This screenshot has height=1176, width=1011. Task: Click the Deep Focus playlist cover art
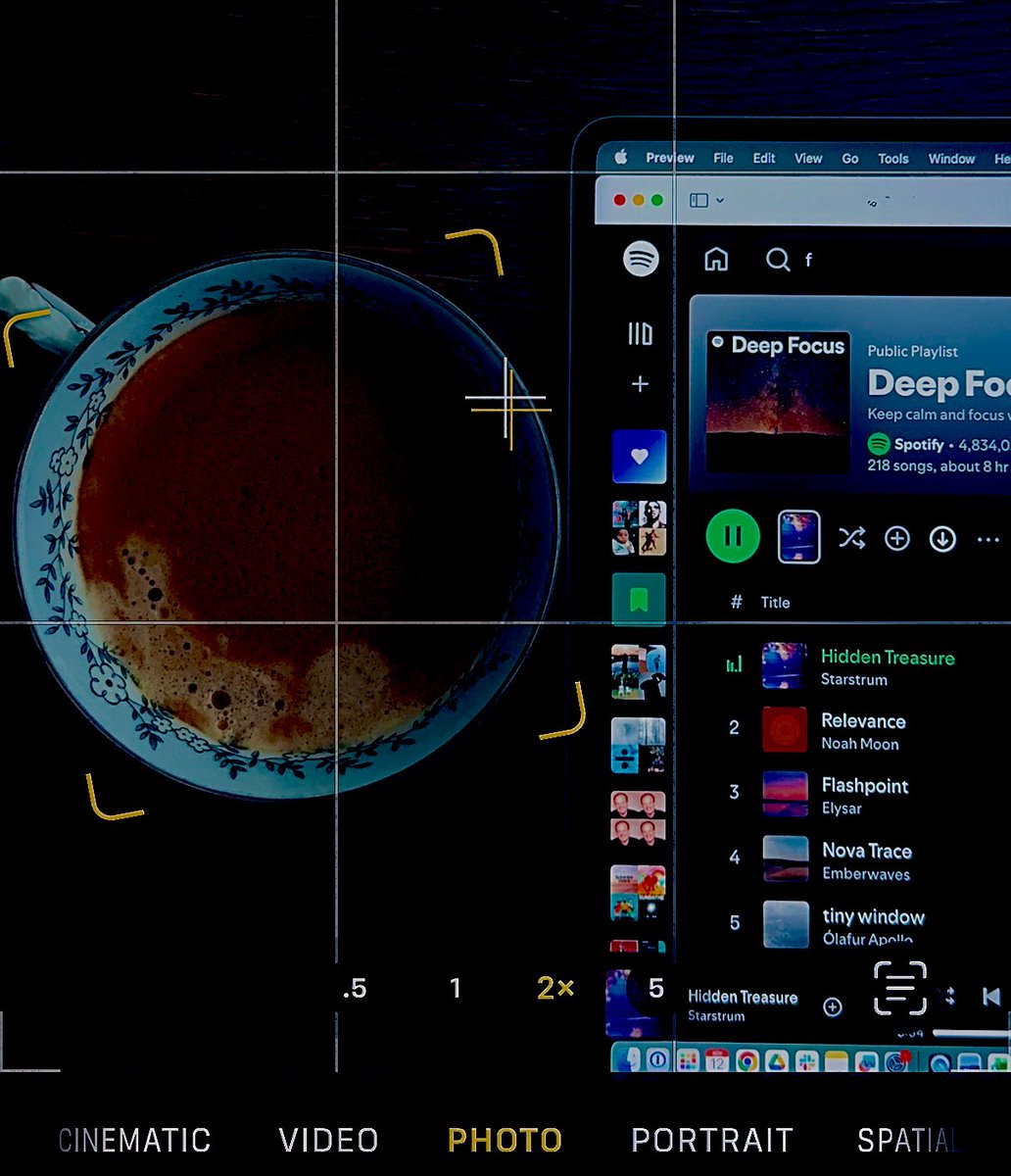click(778, 403)
